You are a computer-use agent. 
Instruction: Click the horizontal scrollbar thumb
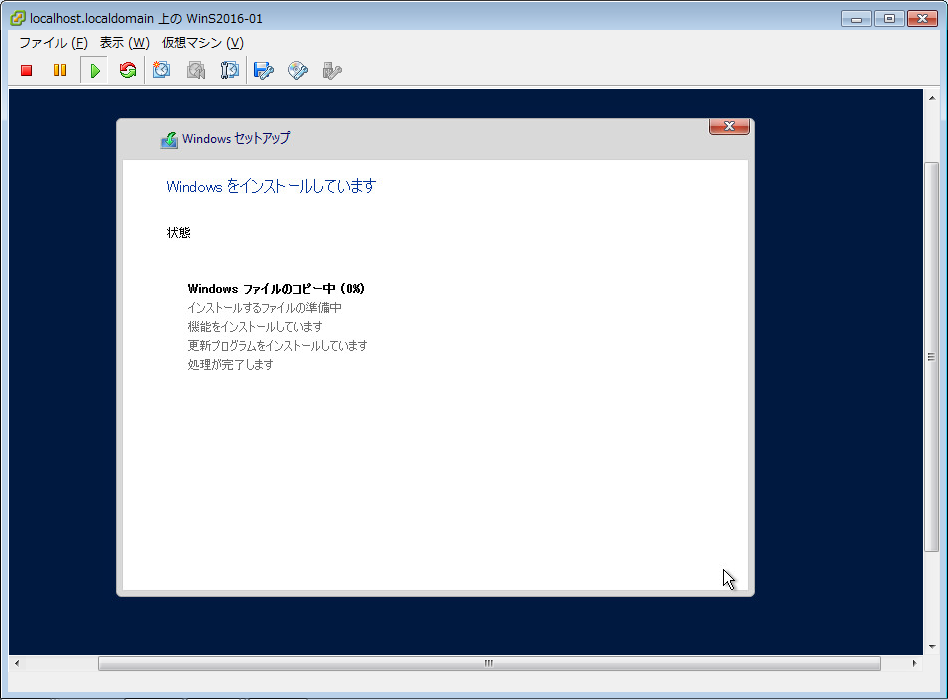tap(489, 663)
